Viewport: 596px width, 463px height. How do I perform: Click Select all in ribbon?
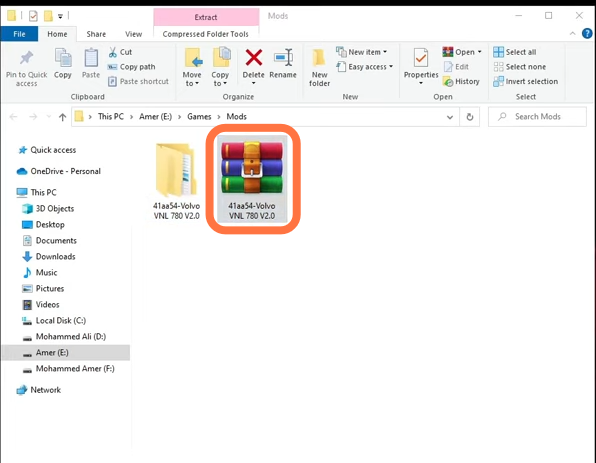(x=515, y=52)
